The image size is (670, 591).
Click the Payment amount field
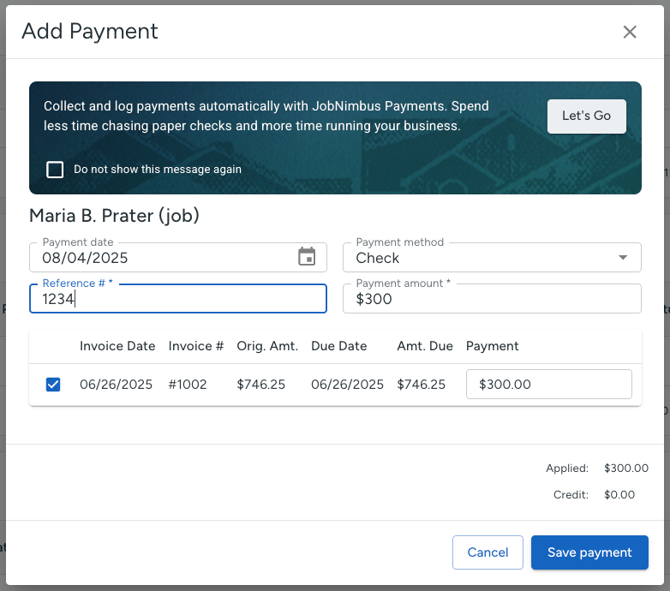pos(491,299)
